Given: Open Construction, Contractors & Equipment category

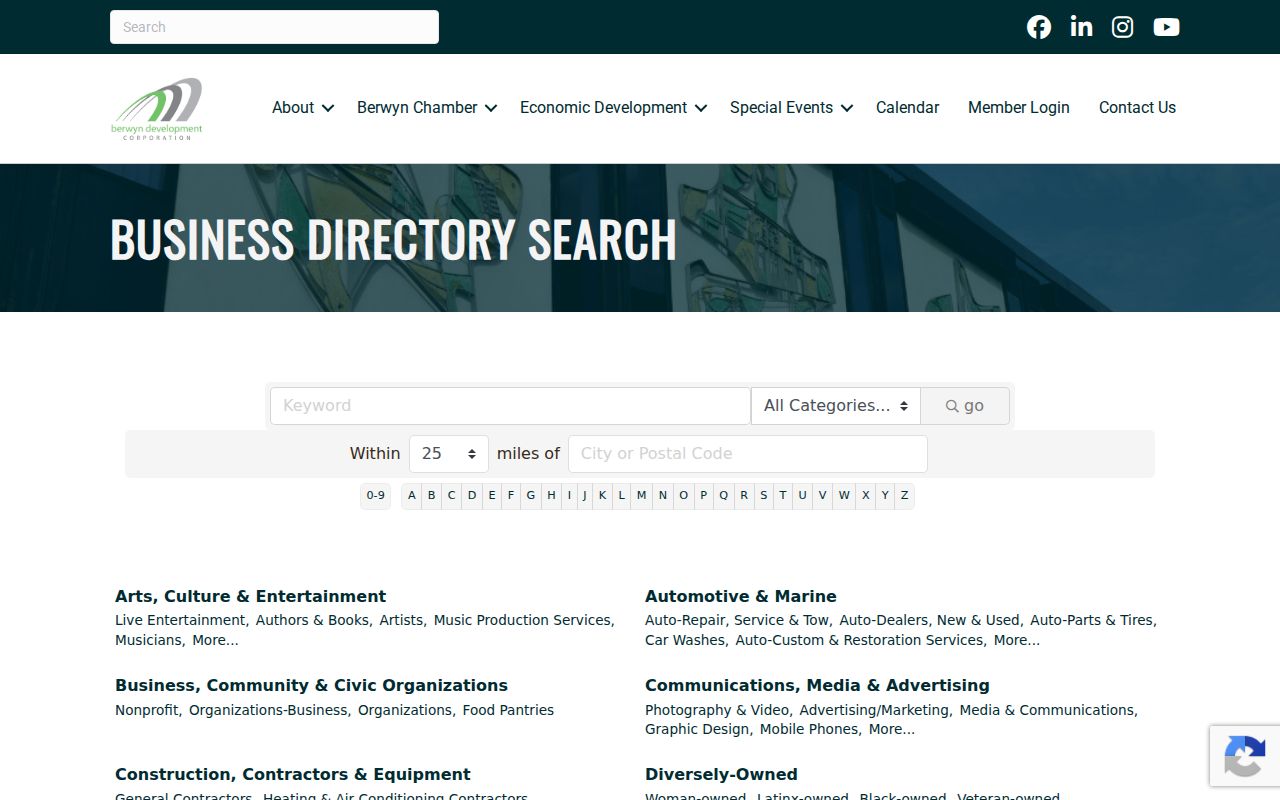Looking at the screenshot, I should (x=292, y=775).
